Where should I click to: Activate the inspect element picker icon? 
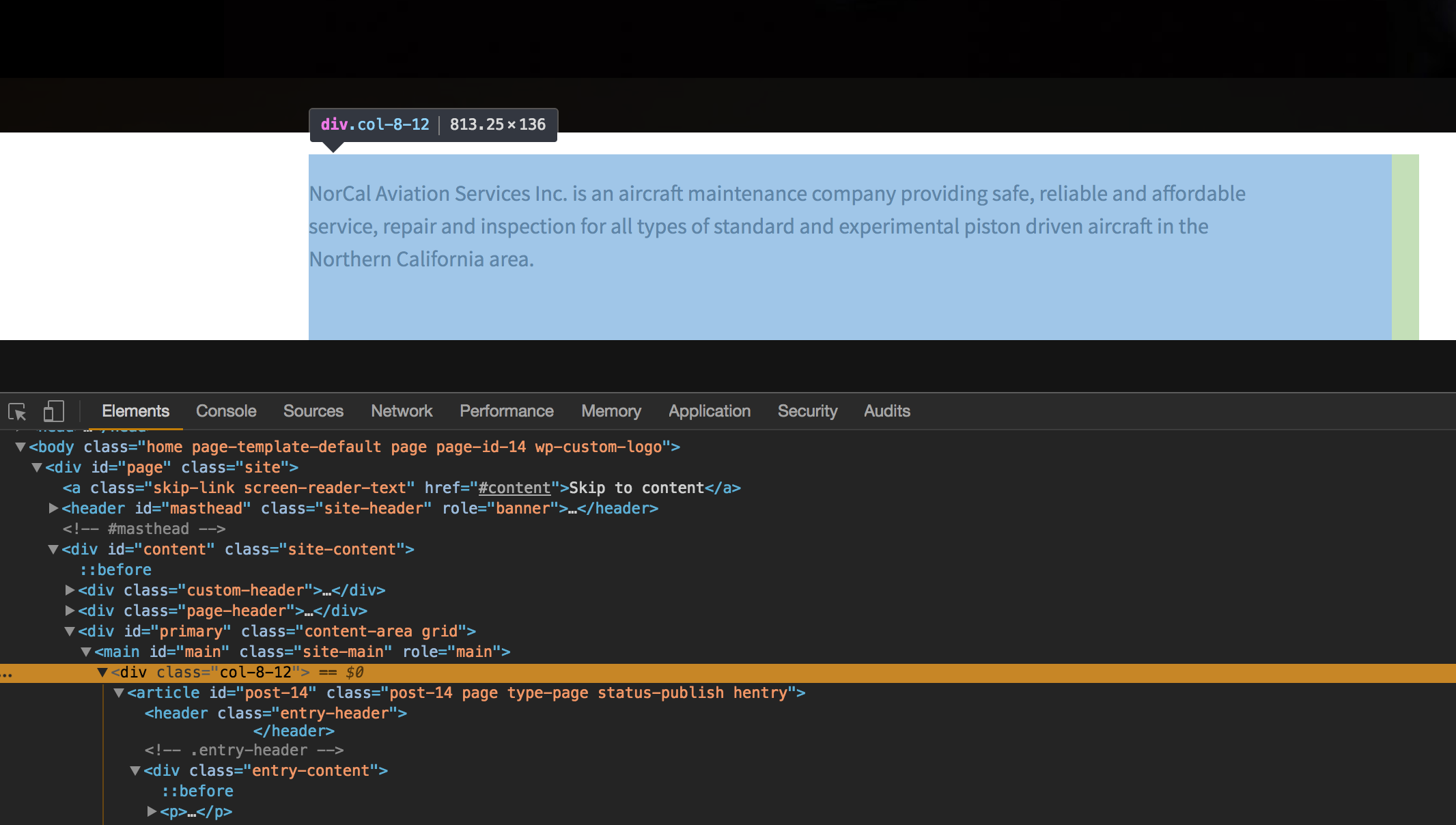point(17,411)
